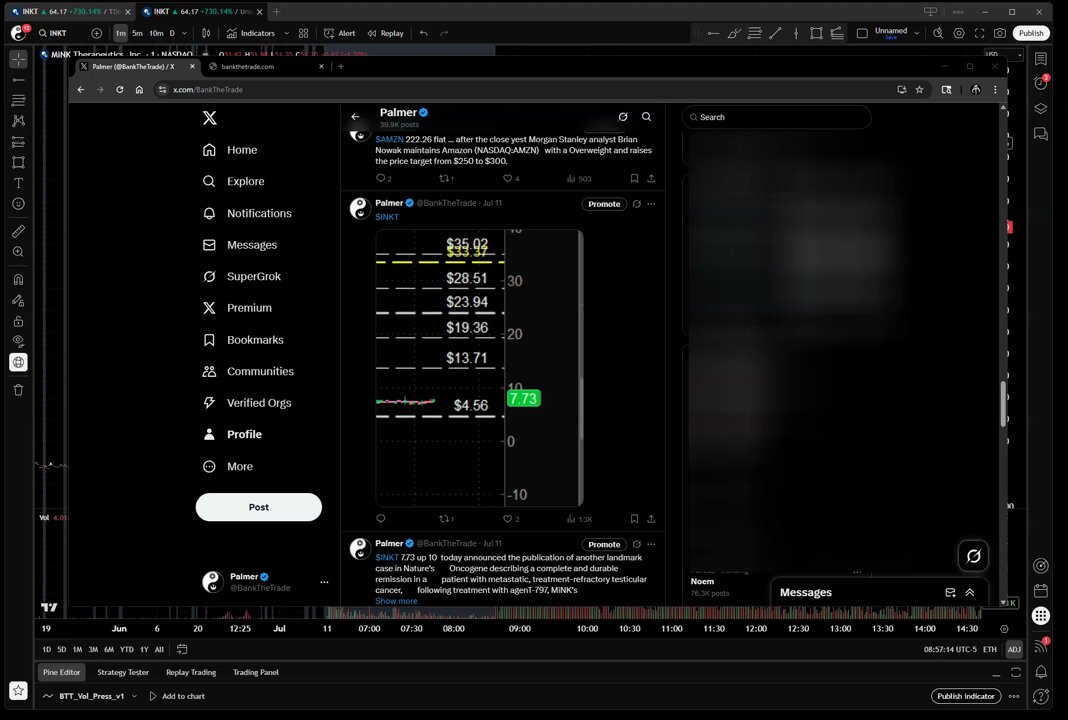Viewport: 1068px width, 720px height.
Task: Toggle hide all drawings eye icon
Action: pos(18,341)
